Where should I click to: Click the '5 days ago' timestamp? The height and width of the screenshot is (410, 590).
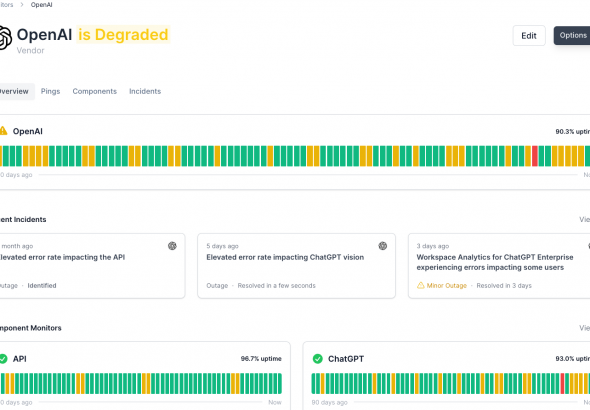click(222, 246)
